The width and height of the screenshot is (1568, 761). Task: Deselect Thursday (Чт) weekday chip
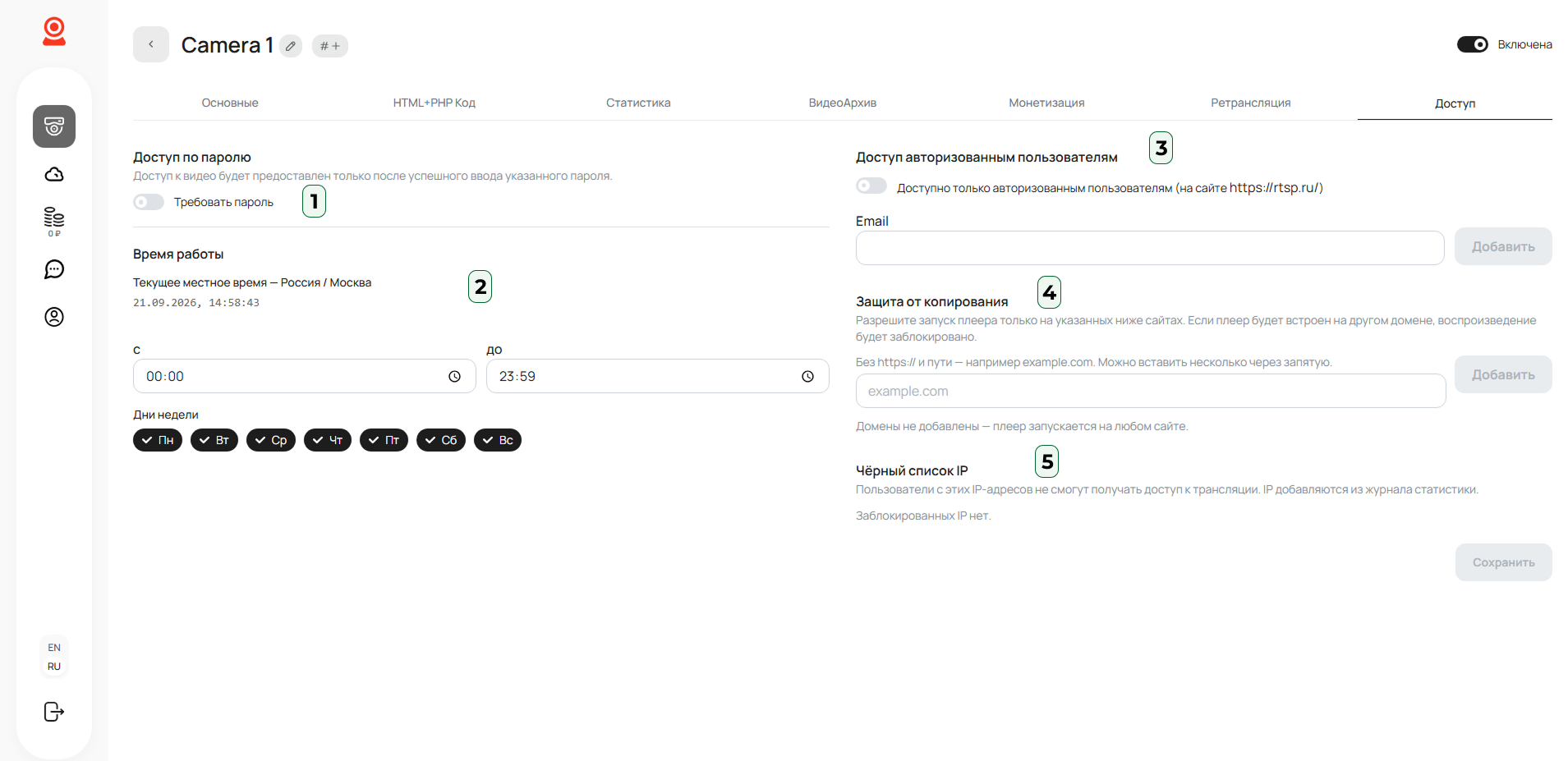(x=328, y=440)
